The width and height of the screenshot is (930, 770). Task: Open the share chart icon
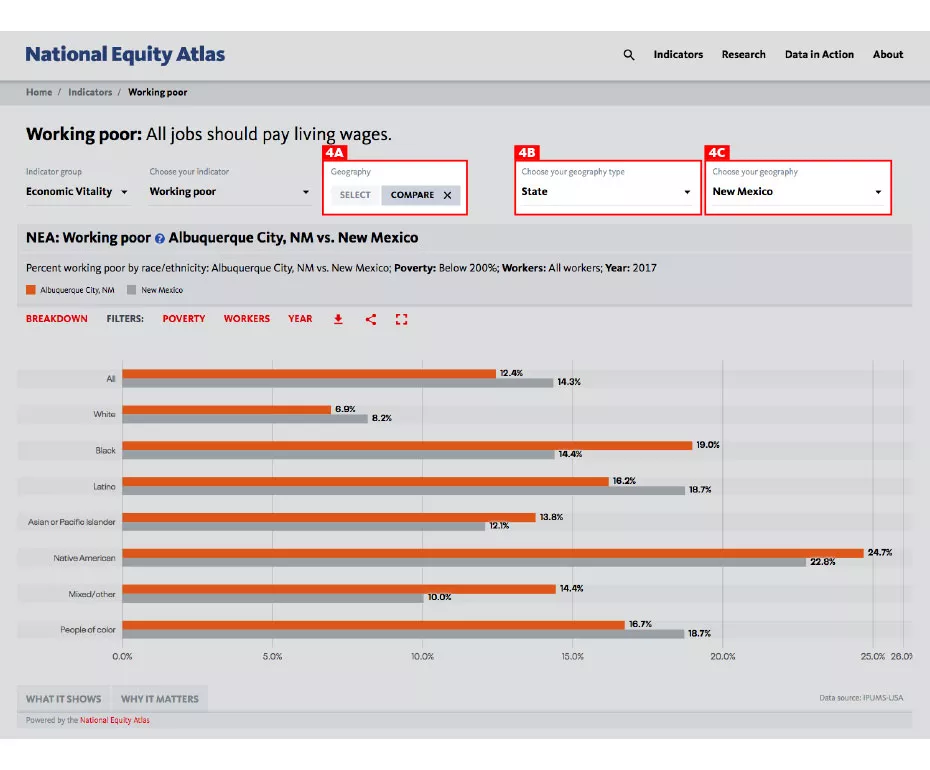point(369,318)
